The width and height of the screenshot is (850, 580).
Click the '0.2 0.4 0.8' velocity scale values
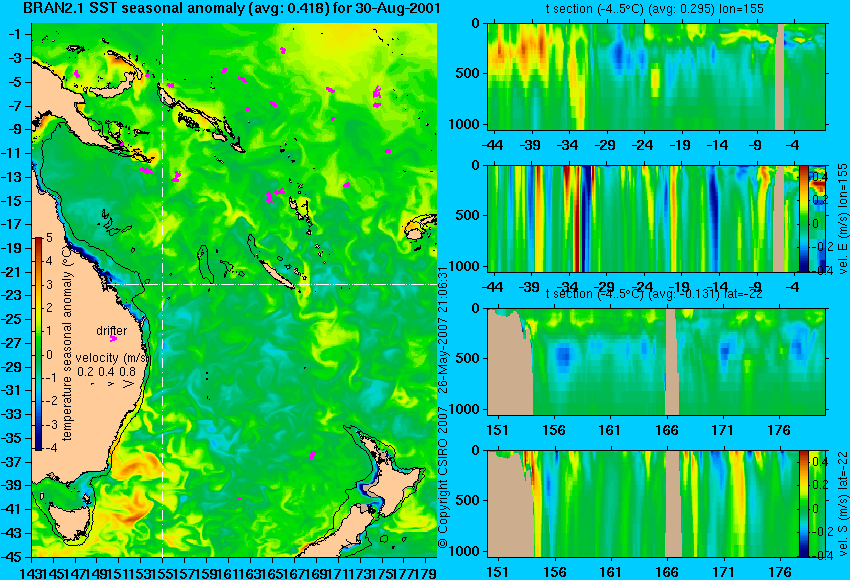click(106, 372)
